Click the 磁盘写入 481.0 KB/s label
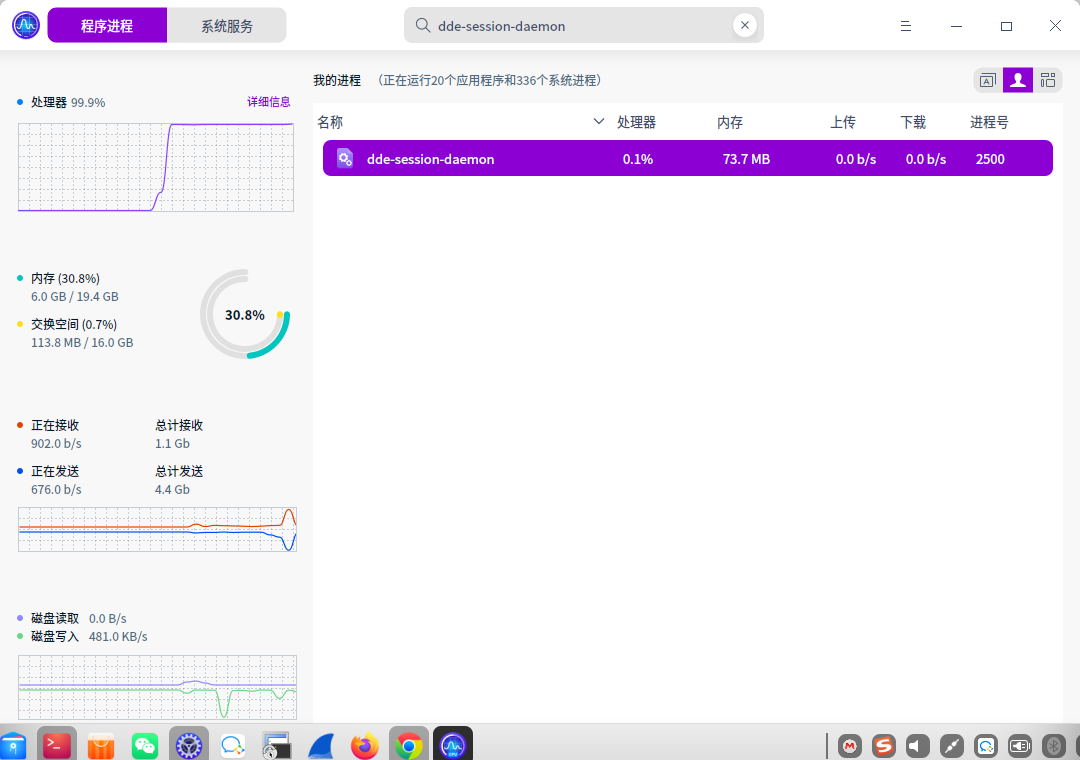 point(89,637)
